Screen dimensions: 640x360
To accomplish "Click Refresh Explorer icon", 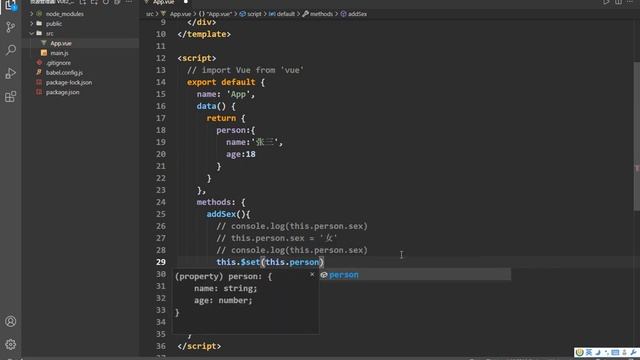I will pyautogui.click(x=106, y=2).
